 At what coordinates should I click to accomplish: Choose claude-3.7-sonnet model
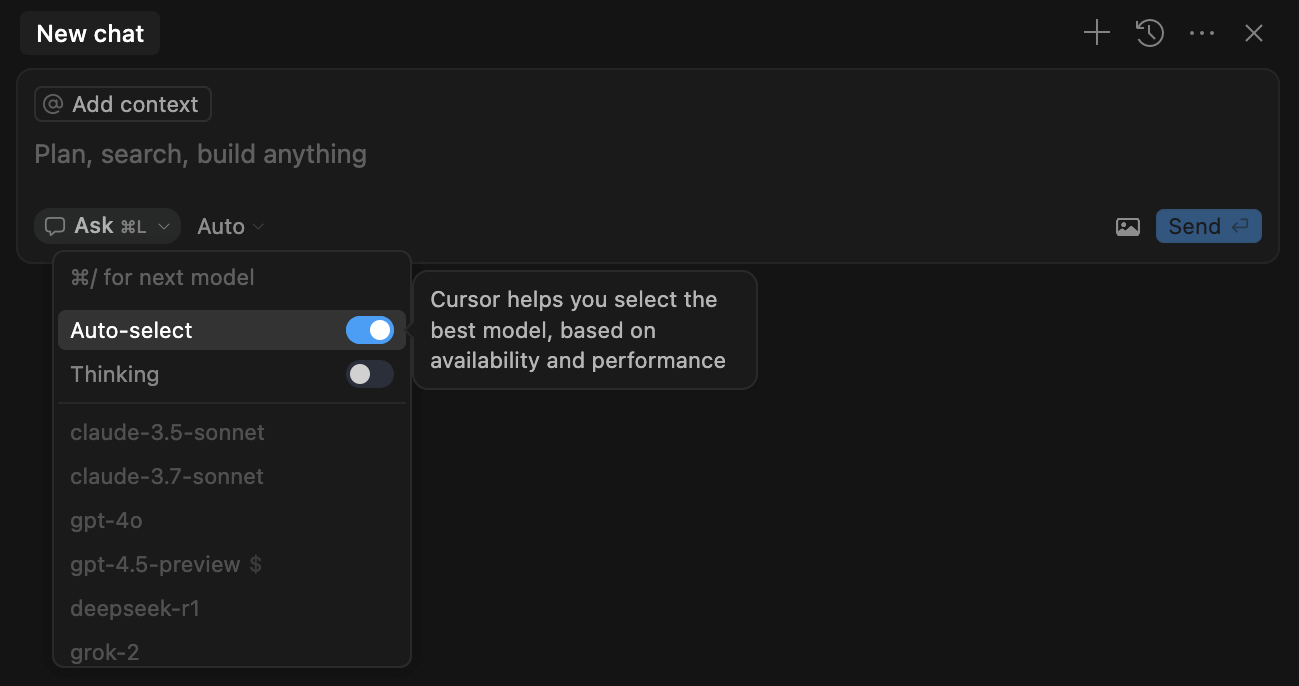pyautogui.click(x=232, y=477)
